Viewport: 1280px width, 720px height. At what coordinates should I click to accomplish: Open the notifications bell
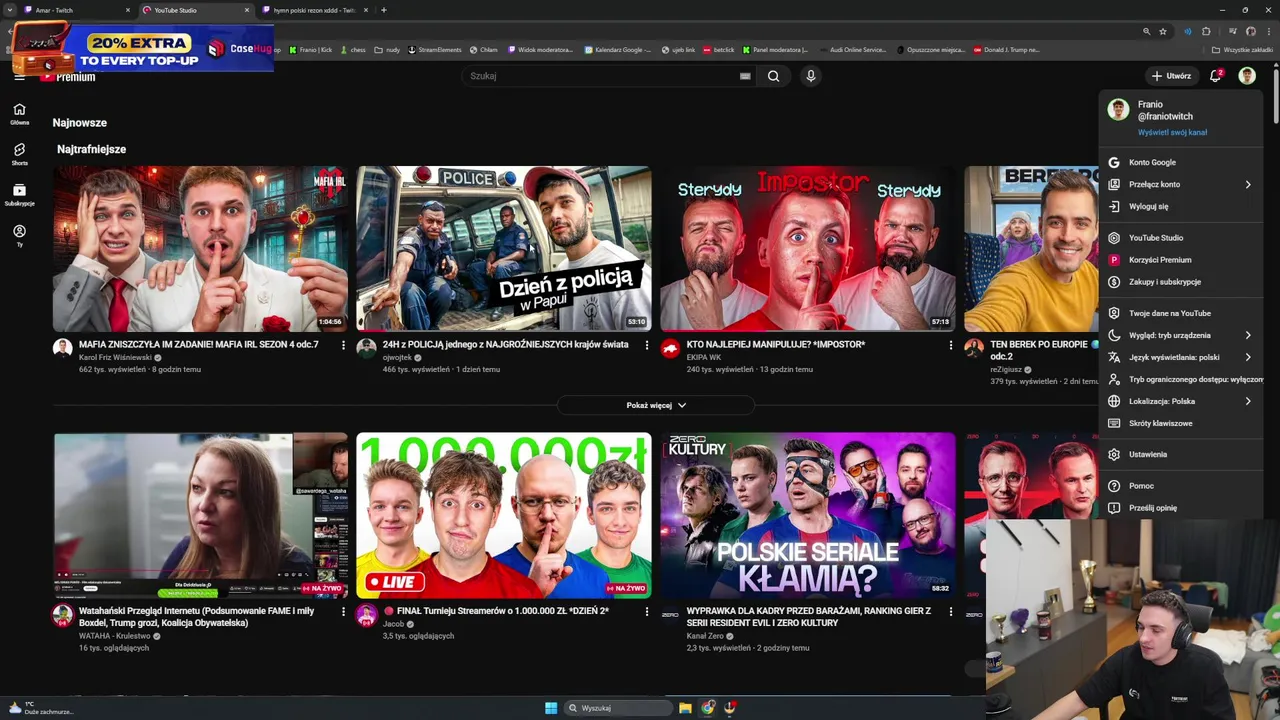(x=1215, y=76)
